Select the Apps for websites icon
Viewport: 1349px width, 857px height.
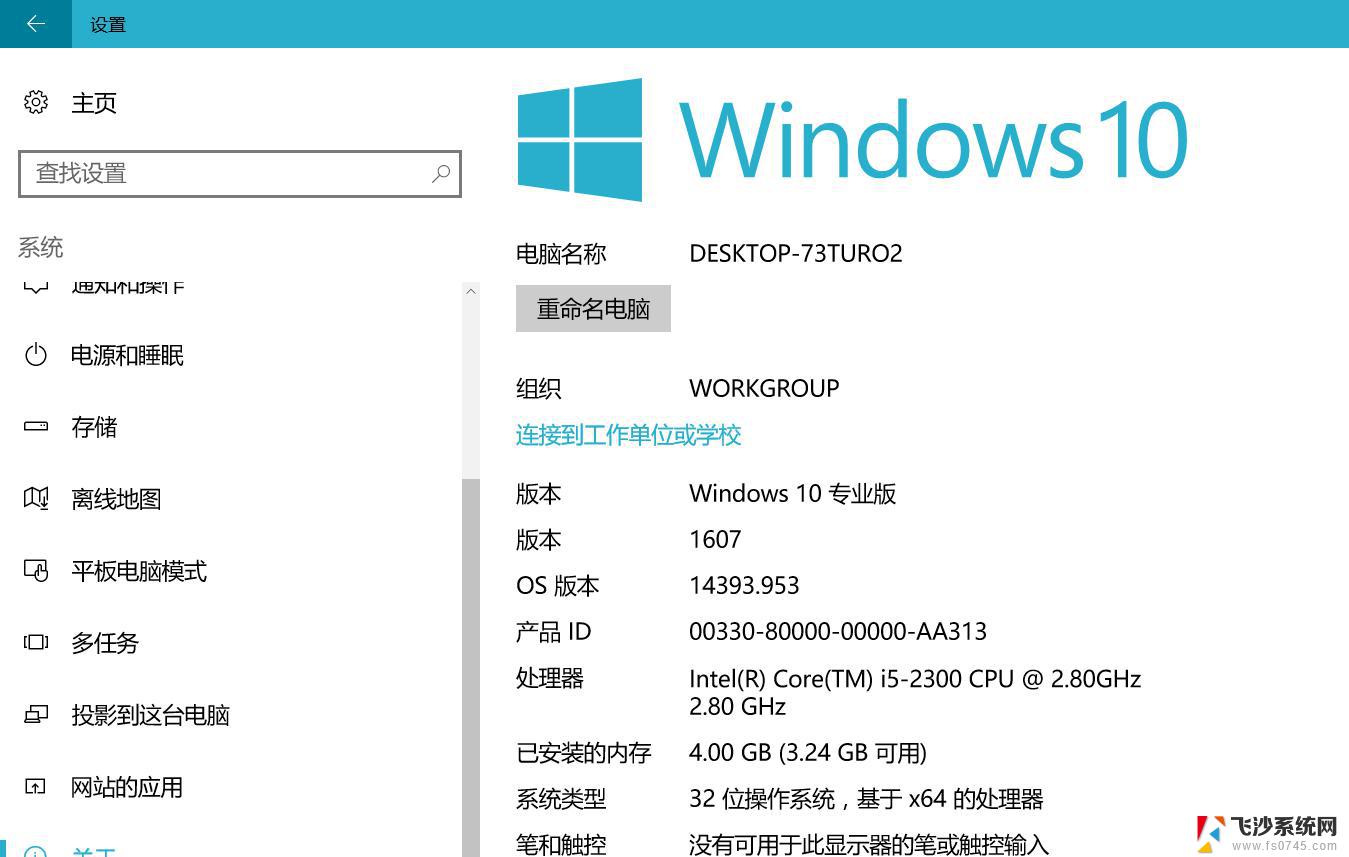point(36,787)
